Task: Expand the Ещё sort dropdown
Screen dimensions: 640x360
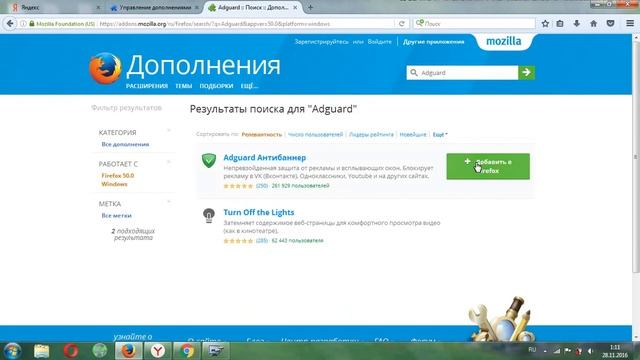Action: (x=440, y=134)
